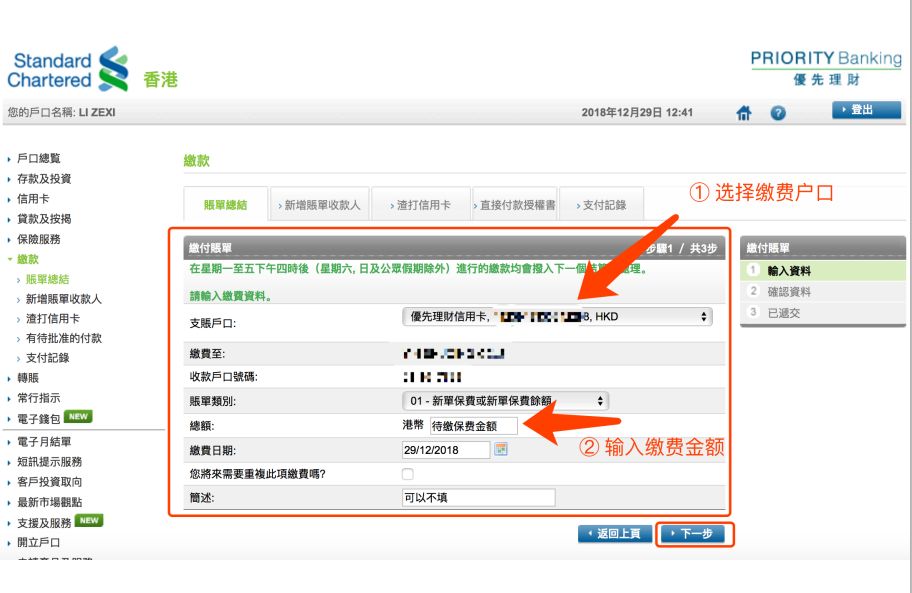Open 支援及服務 in sidebar
The width and height of the screenshot is (912, 593).
44,523
